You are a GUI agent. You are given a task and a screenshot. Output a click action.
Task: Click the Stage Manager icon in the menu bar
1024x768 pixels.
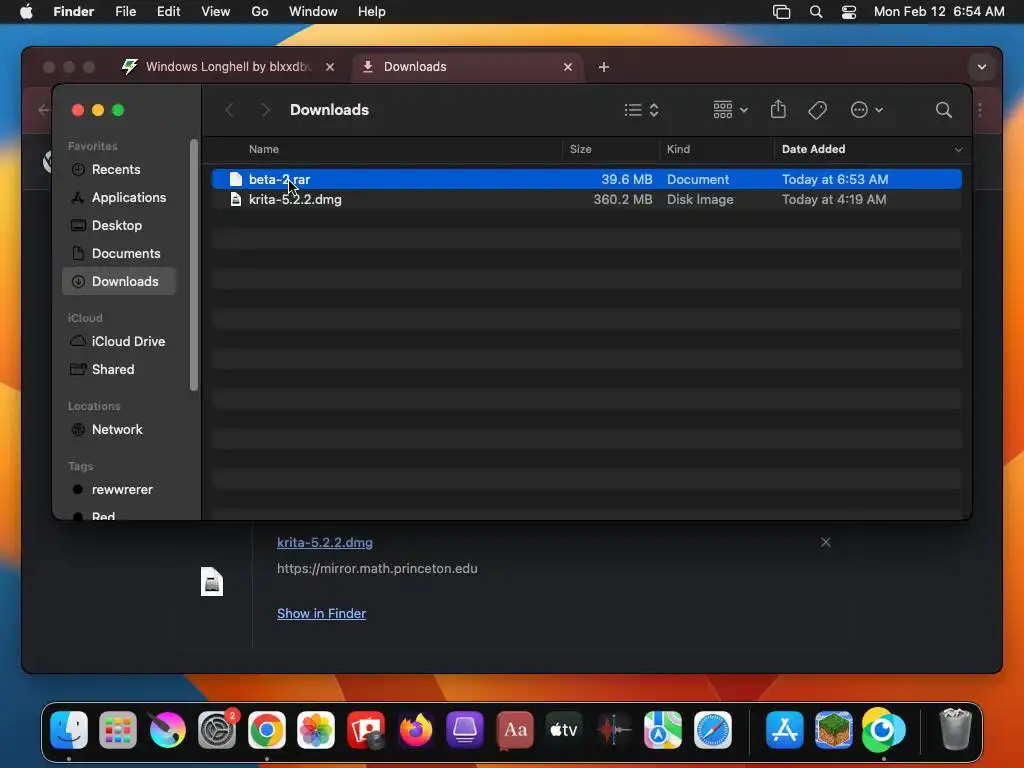[x=781, y=12]
